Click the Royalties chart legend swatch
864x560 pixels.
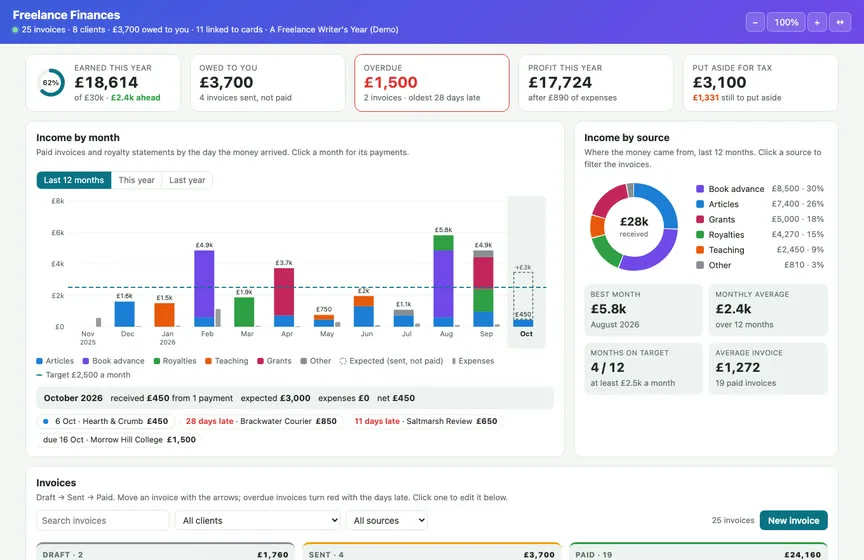pos(157,361)
